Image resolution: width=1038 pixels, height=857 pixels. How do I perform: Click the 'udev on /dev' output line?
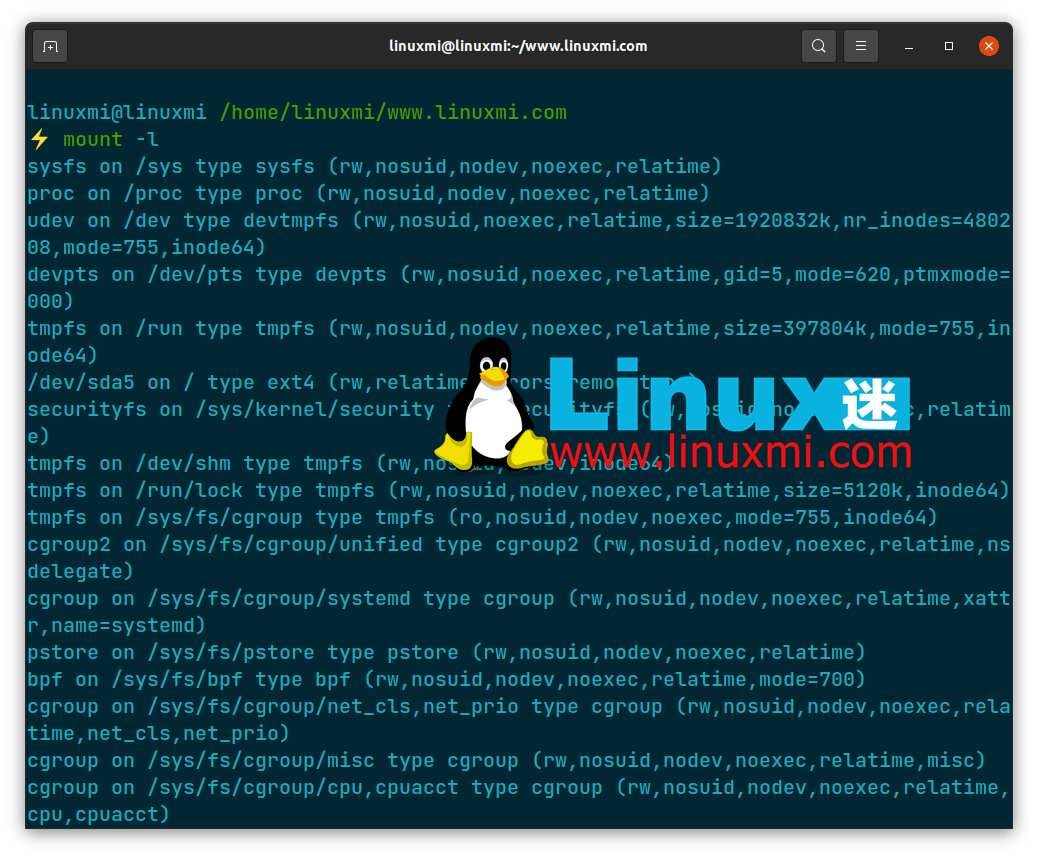[x=519, y=221]
